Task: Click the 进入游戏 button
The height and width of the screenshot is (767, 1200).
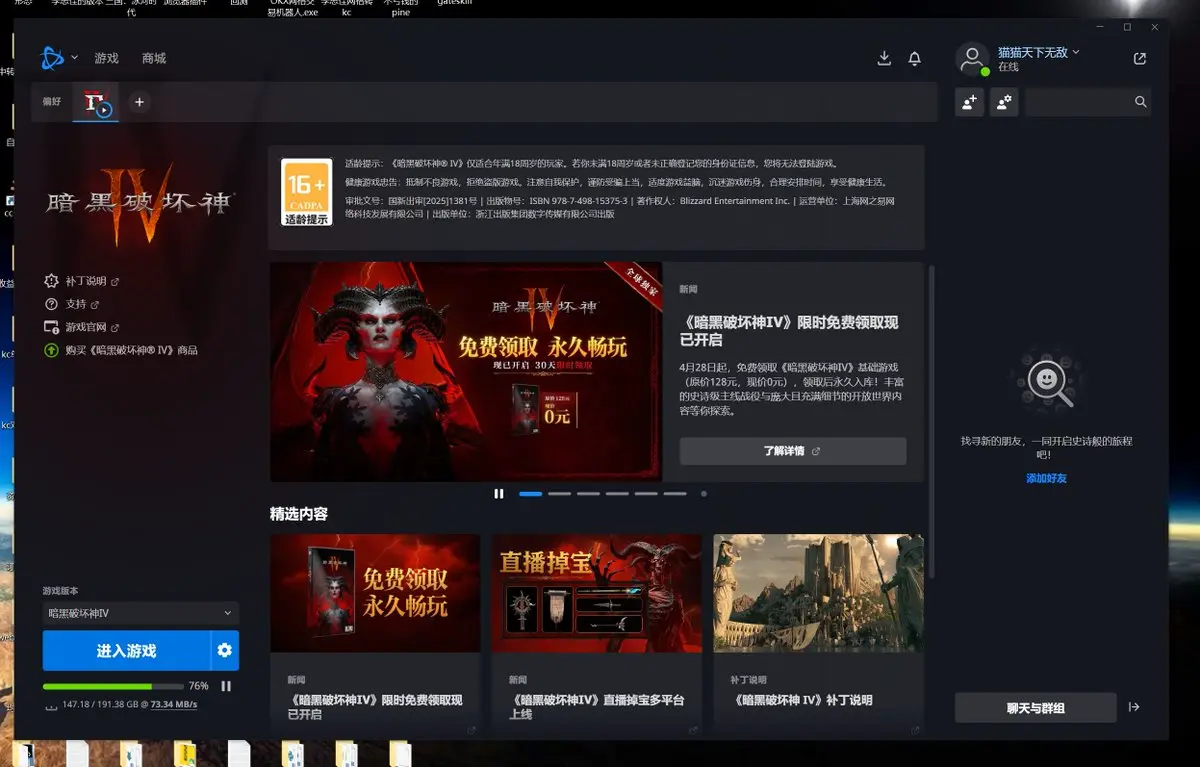Action: click(x=126, y=651)
